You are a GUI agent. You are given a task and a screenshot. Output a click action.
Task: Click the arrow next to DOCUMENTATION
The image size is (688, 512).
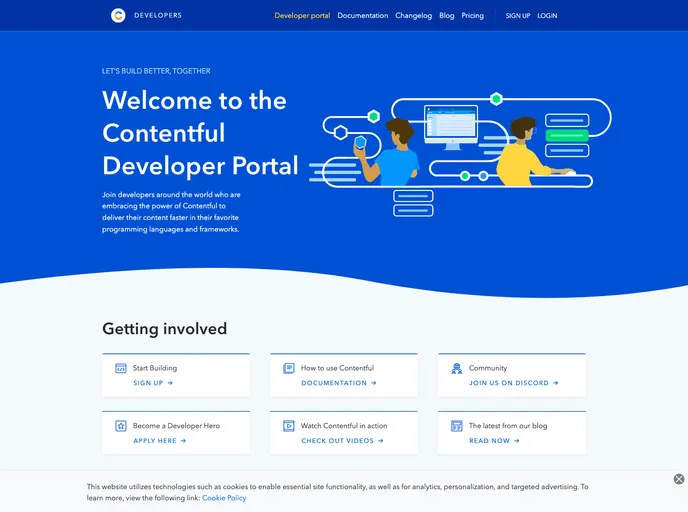tap(374, 383)
